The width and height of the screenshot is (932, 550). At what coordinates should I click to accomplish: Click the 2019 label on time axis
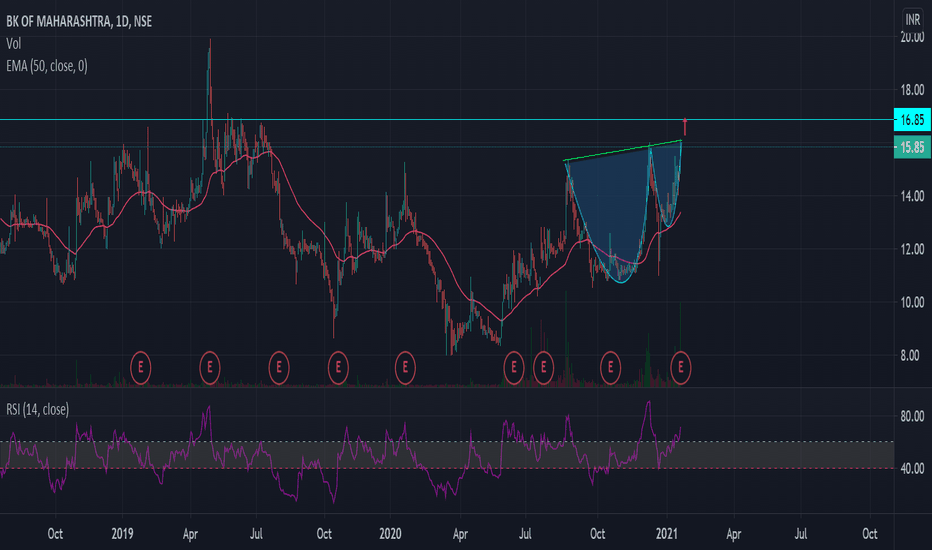click(x=122, y=533)
